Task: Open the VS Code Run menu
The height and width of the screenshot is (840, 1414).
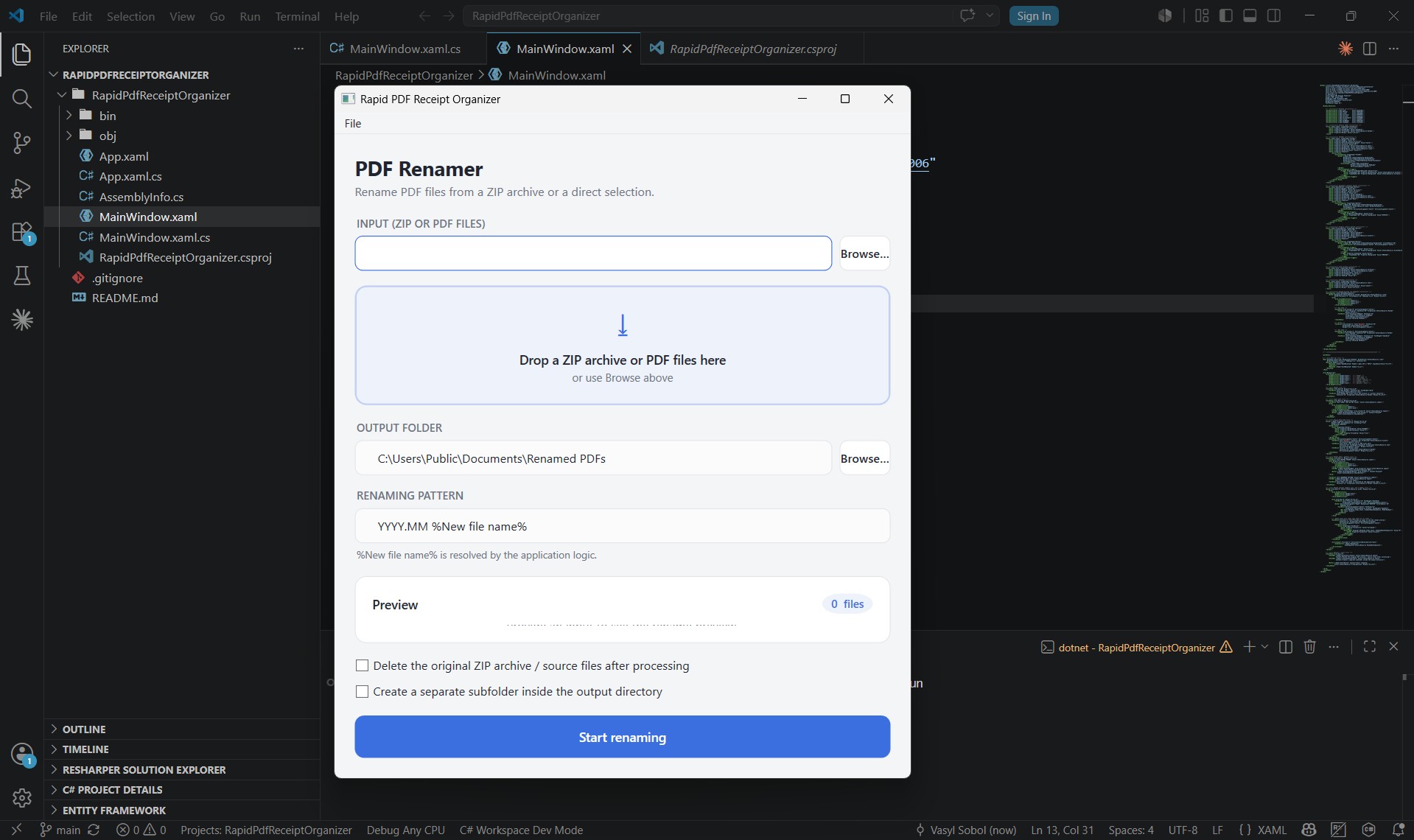Action: pyautogui.click(x=250, y=15)
